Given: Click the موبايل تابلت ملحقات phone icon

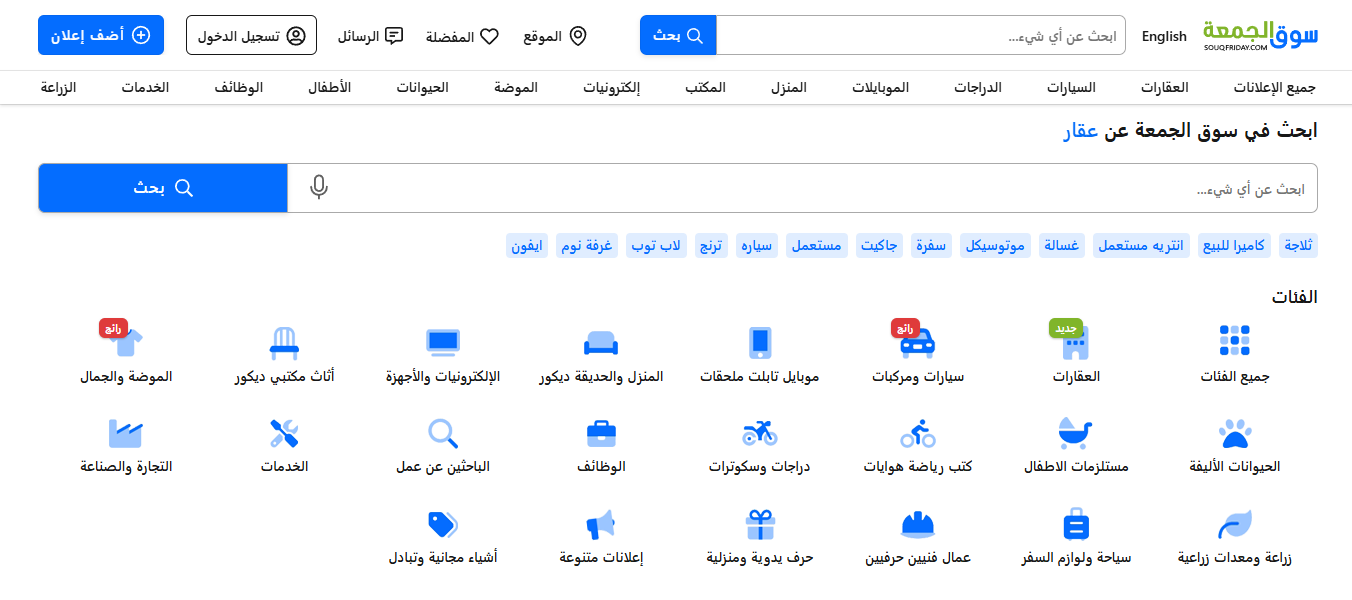Looking at the screenshot, I should click(x=760, y=342).
